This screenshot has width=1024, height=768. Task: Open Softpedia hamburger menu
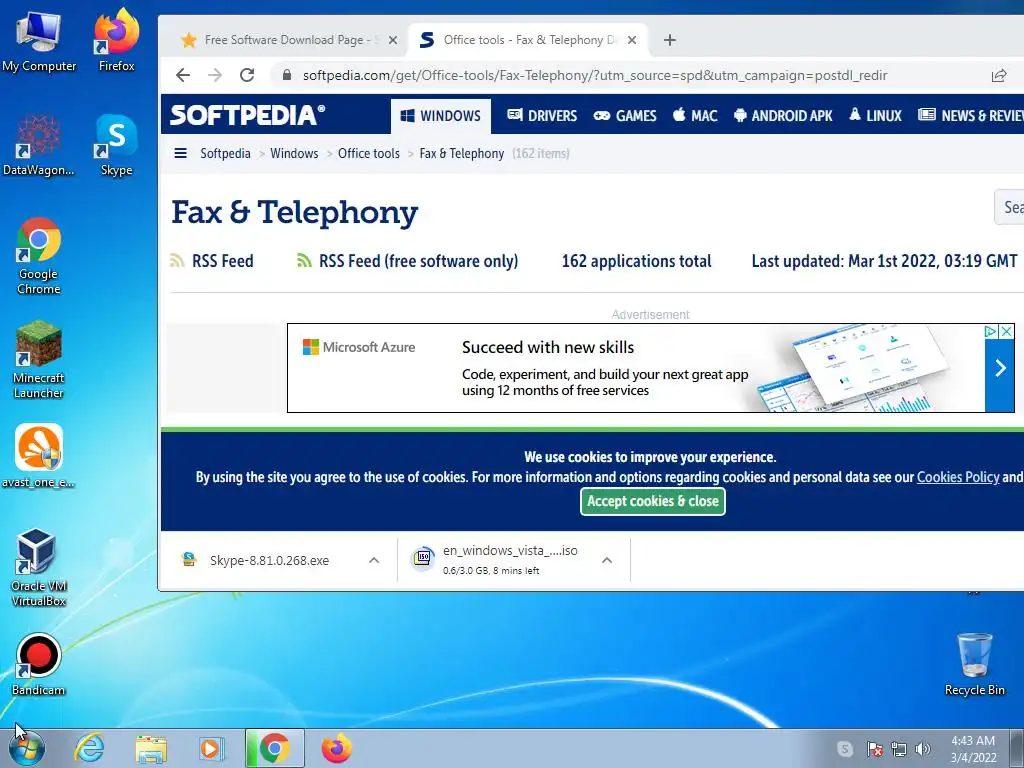point(181,153)
